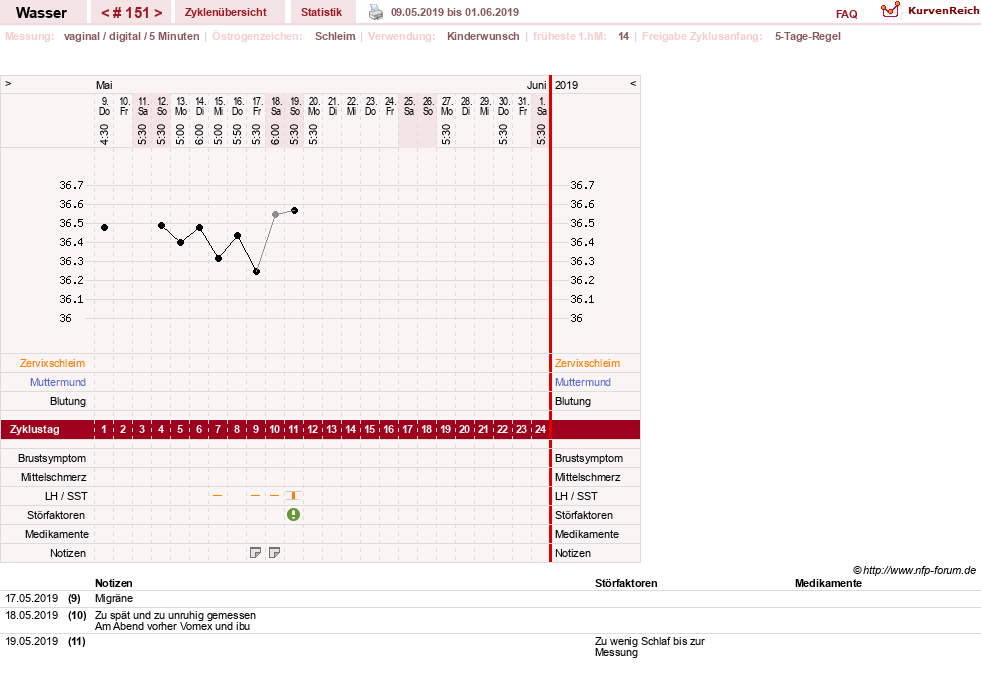Select temperature point on 12 May
981x690 pixels.
(x=161, y=225)
